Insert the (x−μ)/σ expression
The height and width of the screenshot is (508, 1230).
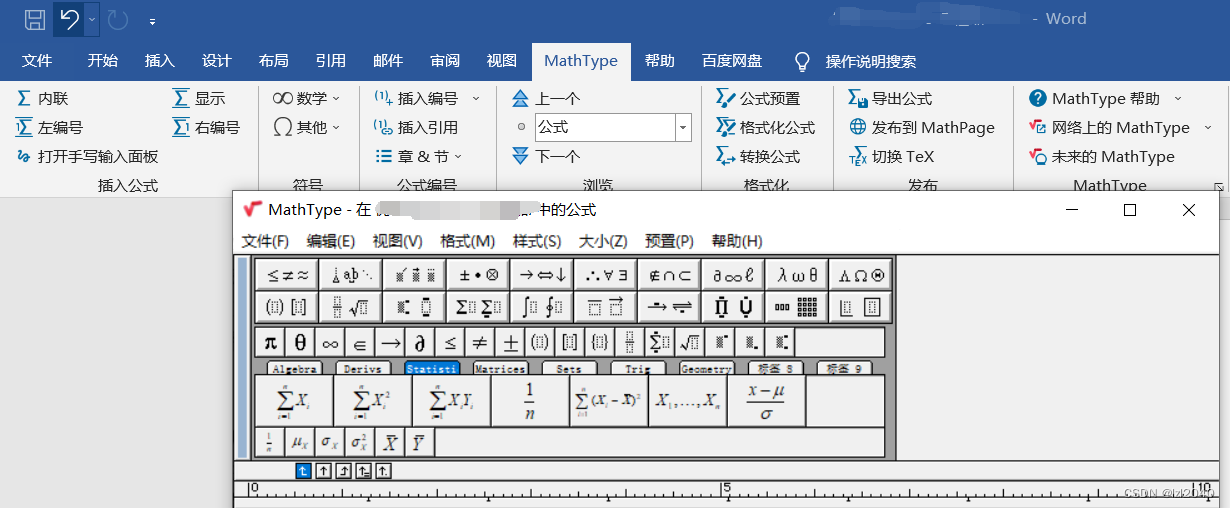click(766, 401)
